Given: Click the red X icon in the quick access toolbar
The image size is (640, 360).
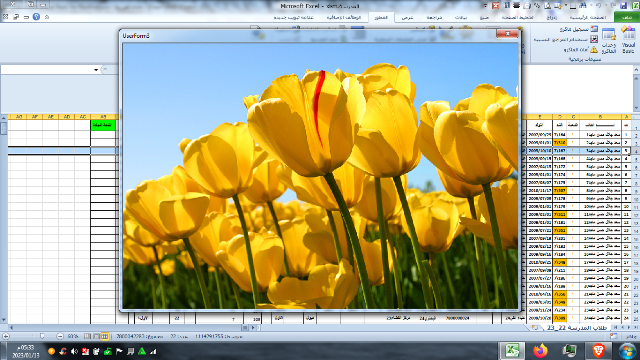Looking at the screenshot, I should point(496,5).
